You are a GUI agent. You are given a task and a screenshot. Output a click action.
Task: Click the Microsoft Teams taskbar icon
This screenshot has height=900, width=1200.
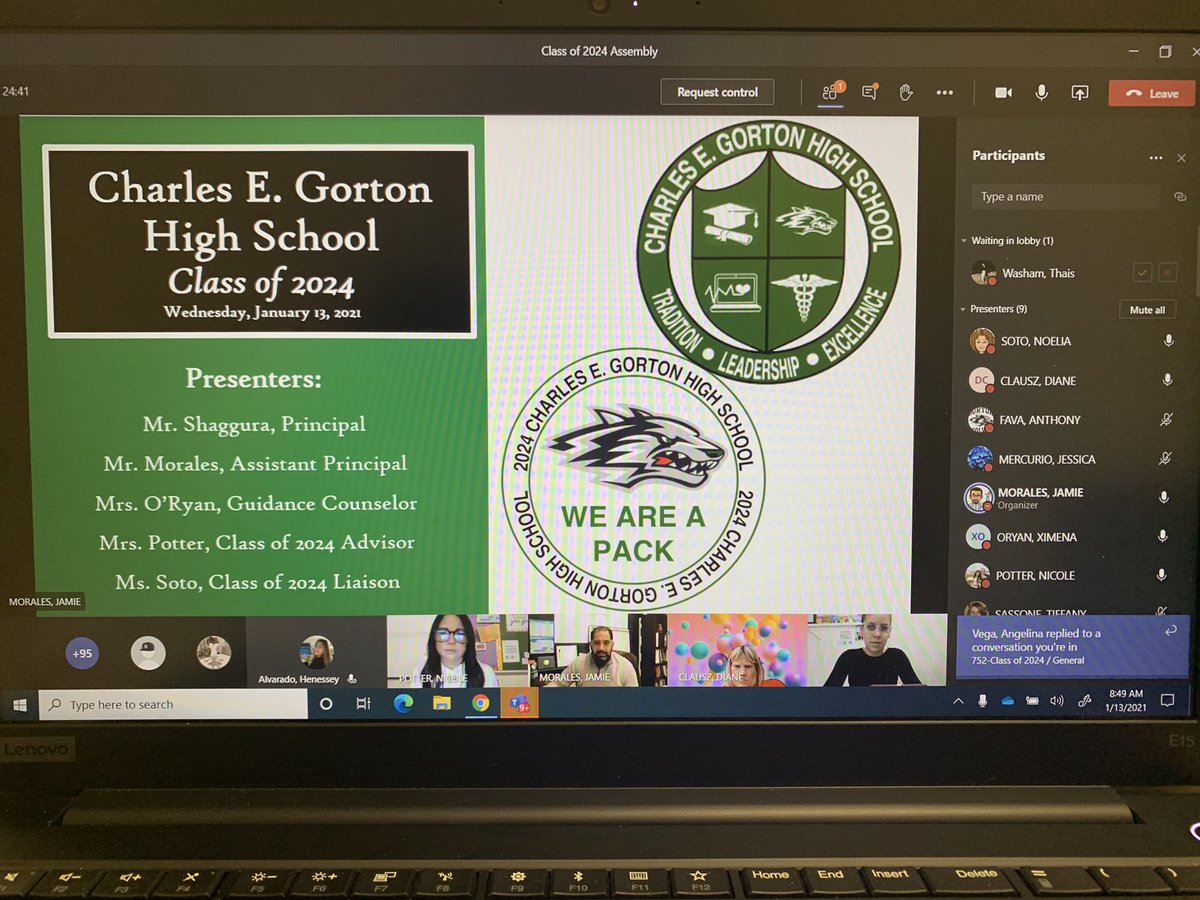[519, 703]
